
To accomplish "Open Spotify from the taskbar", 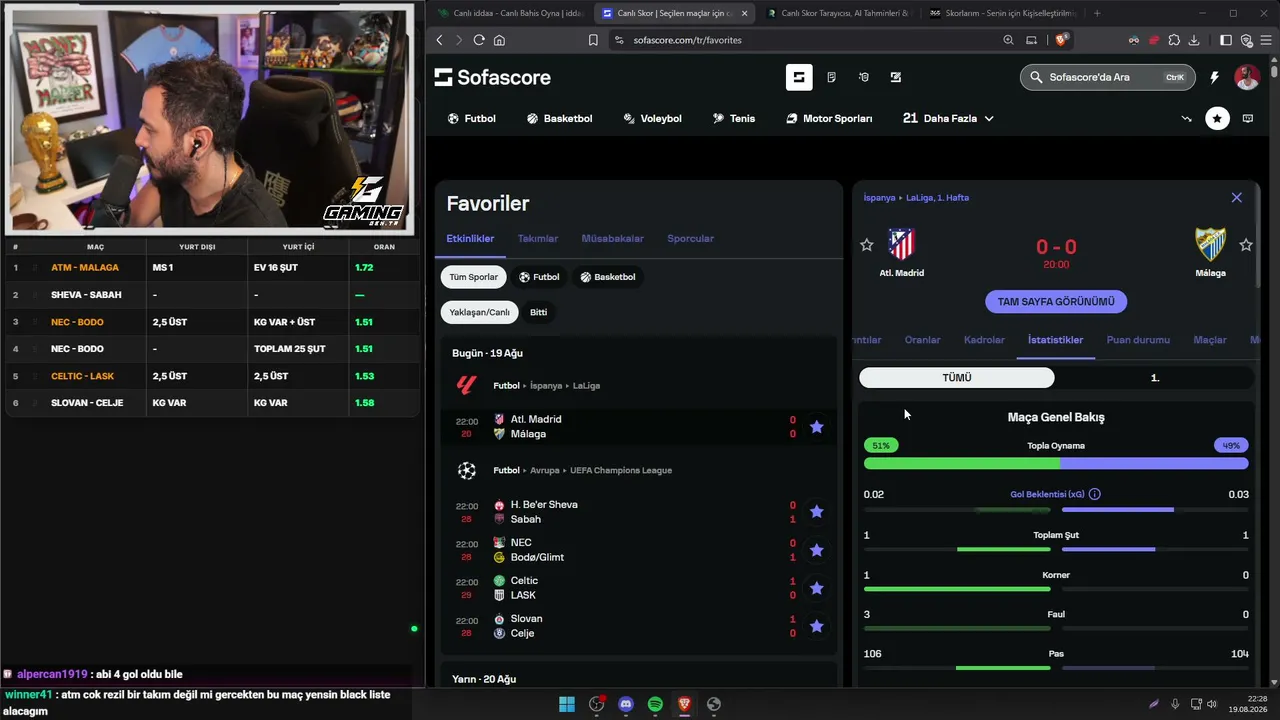I will pyautogui.click(x=655, y=704).
